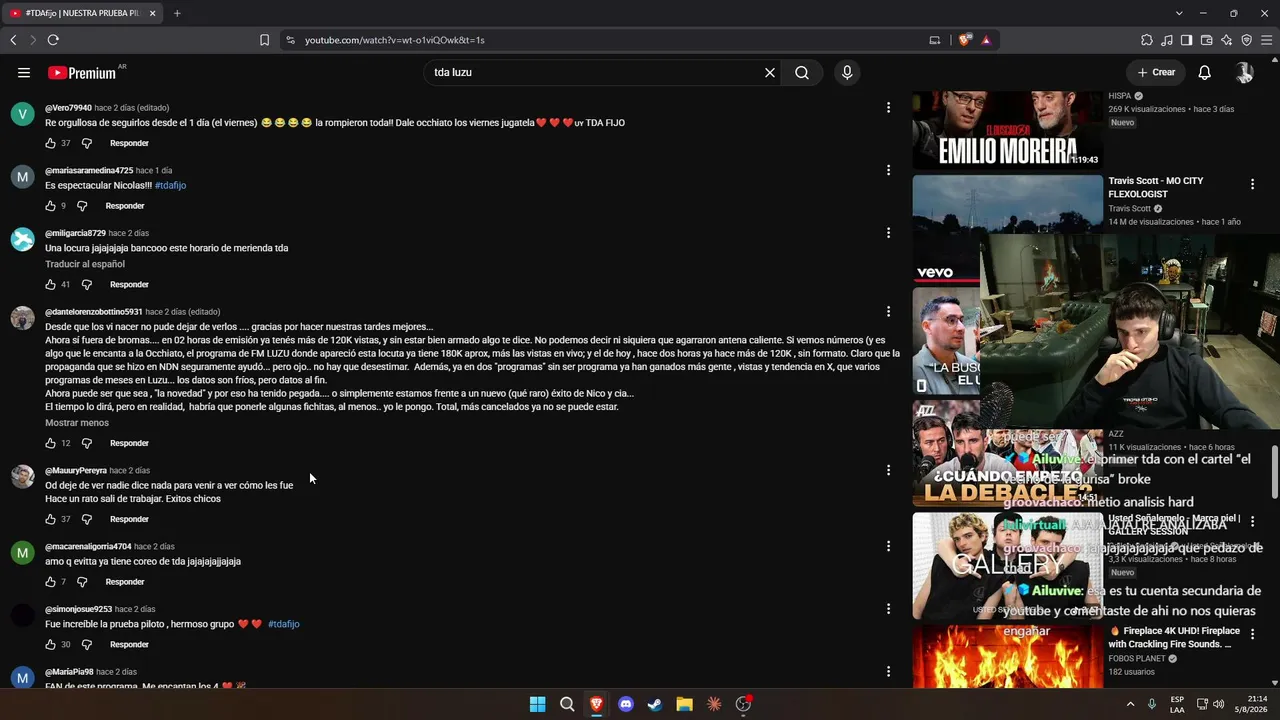Open #tdafijo hashtag in @simonjosue9253's comment

pos(284,624)
